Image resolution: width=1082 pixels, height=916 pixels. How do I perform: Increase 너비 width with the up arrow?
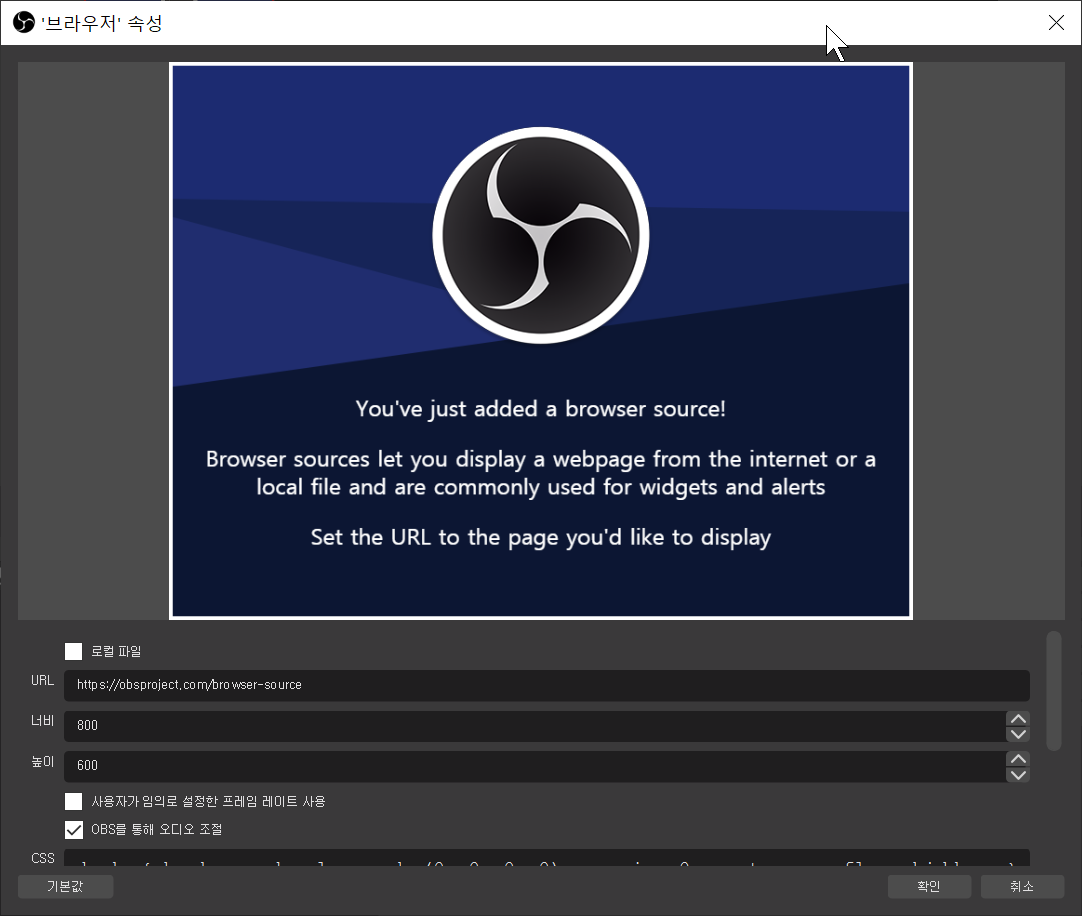(x=1018, y=719)
